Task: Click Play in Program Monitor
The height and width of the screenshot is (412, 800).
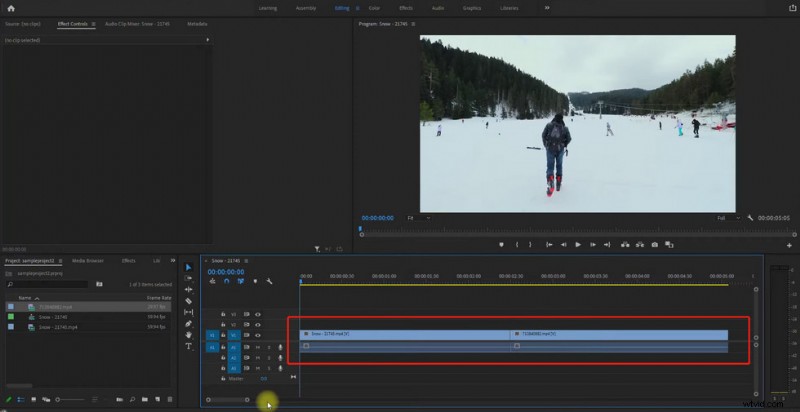Action: (x=578, y=245)
